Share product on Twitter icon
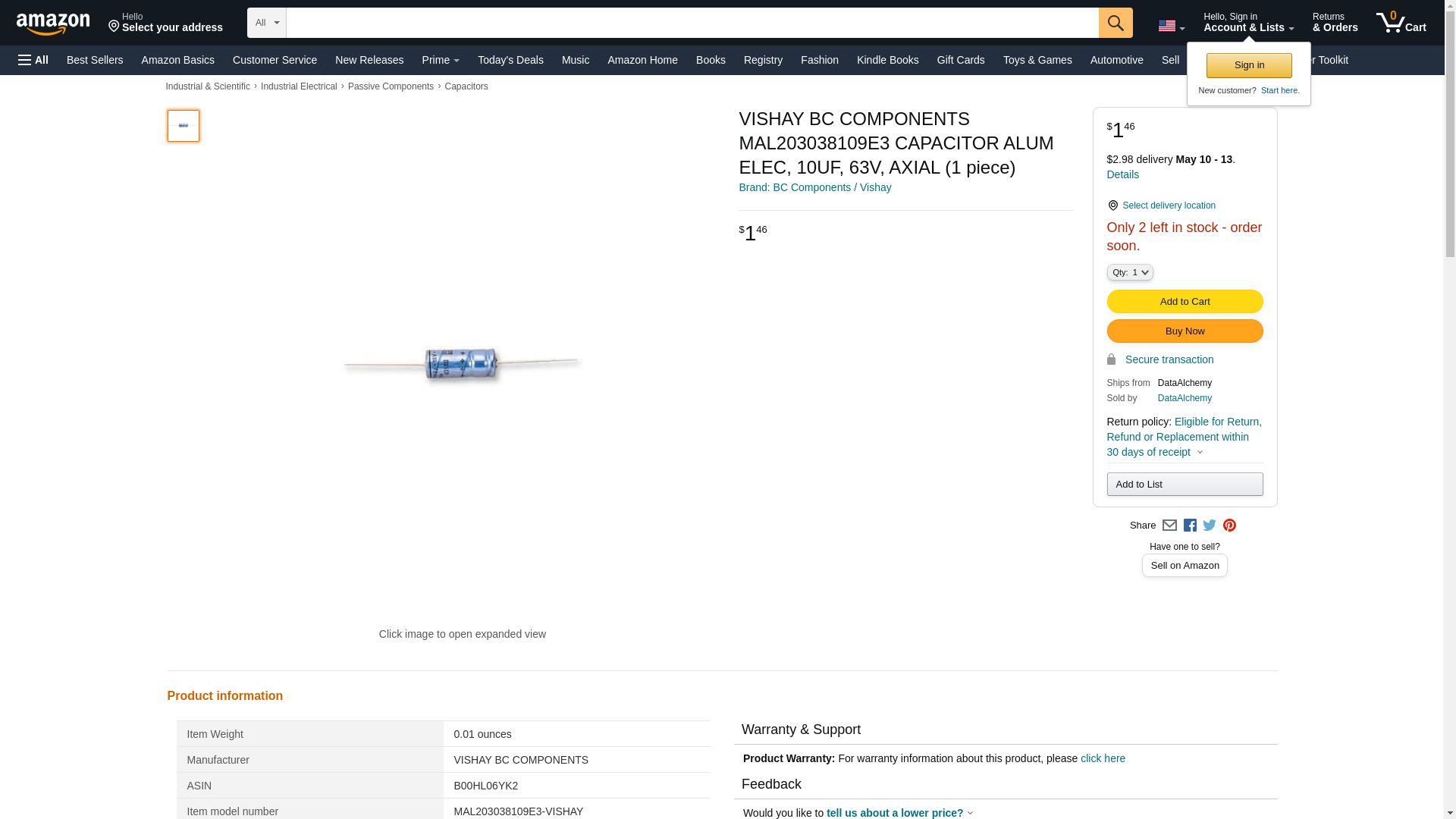Image resolution: width=1456 pixels, height=819 pixels. (1210, 526)
